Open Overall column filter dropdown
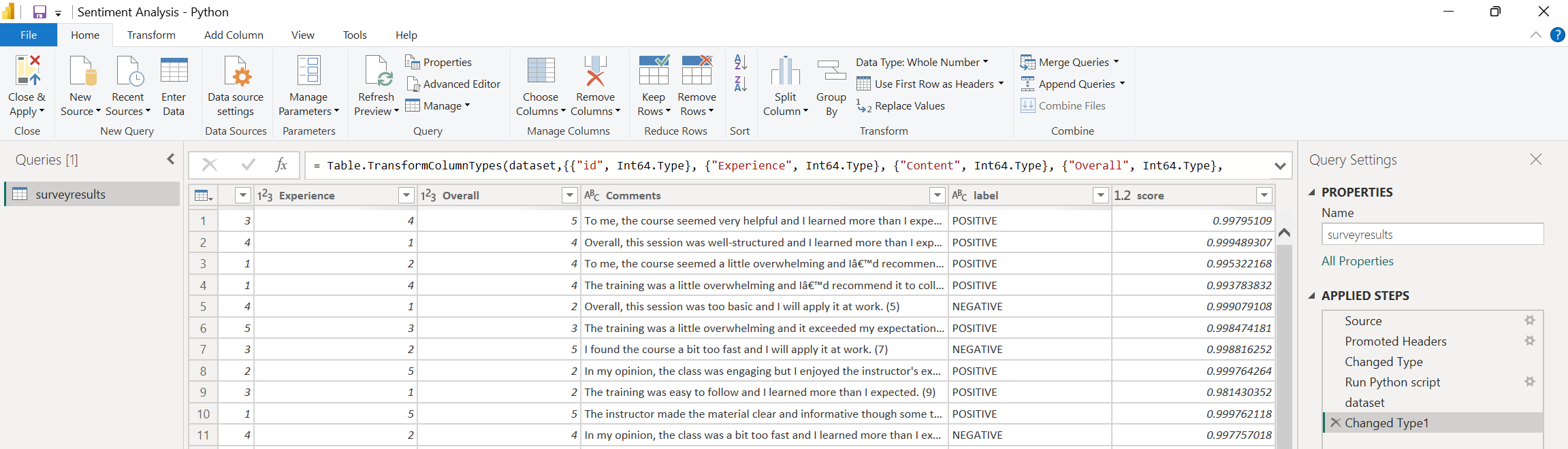This screenshot has height=449, width=1568. coord(570,195)
